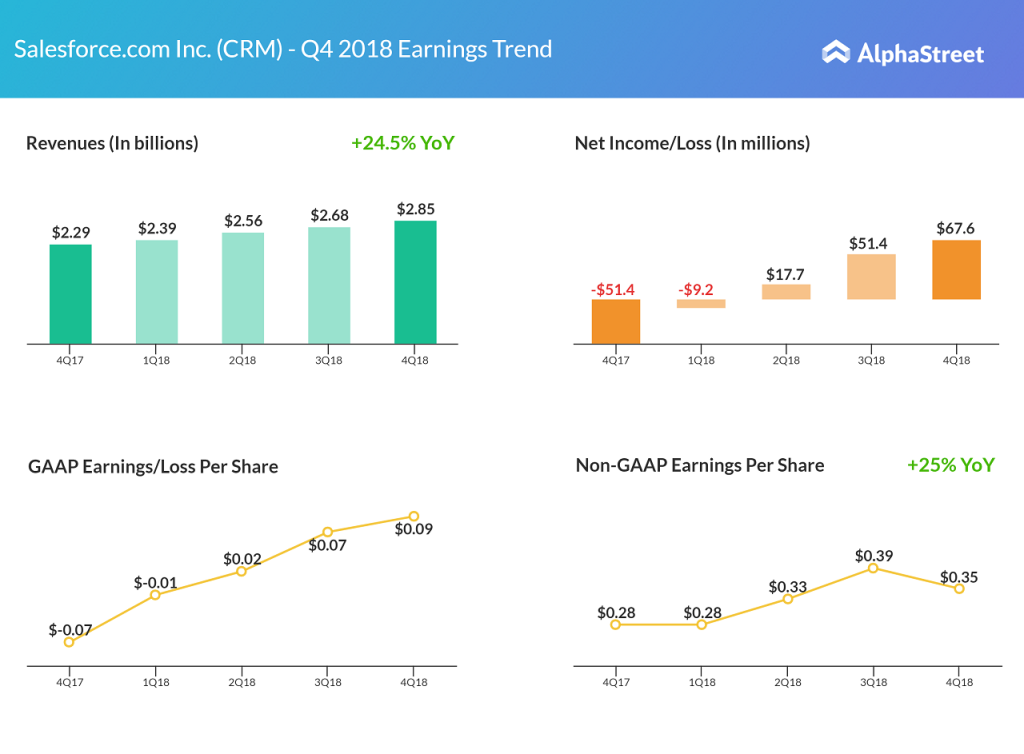Viewport: 1024px width, 754px height.
Task: Click the AlphaStreet logo icon
Action: pyautogui.click(x=836, y=50)
